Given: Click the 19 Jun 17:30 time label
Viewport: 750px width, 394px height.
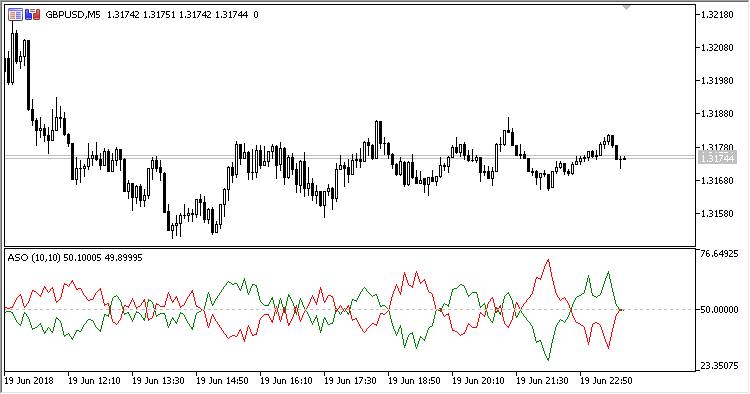Looking at the screenshot, I should click(350, 381).
